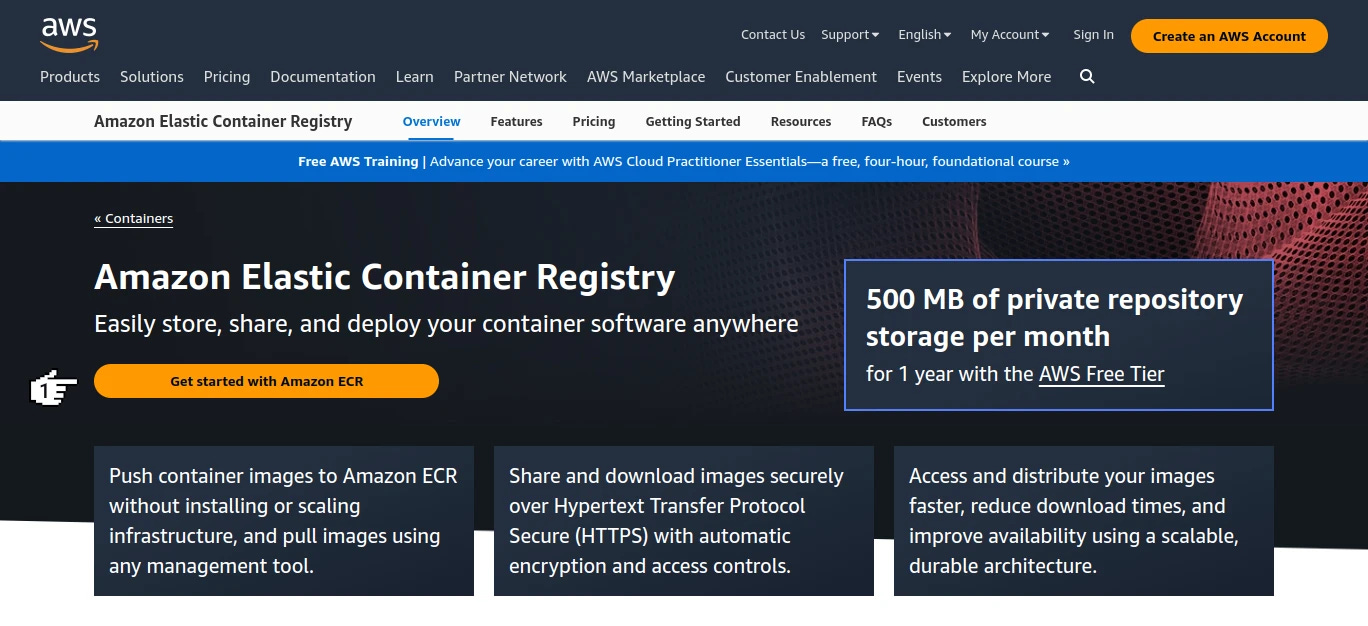Click the 'Access and distribute your images' card
1368x626 pixels.
(x=1084, y=521)
